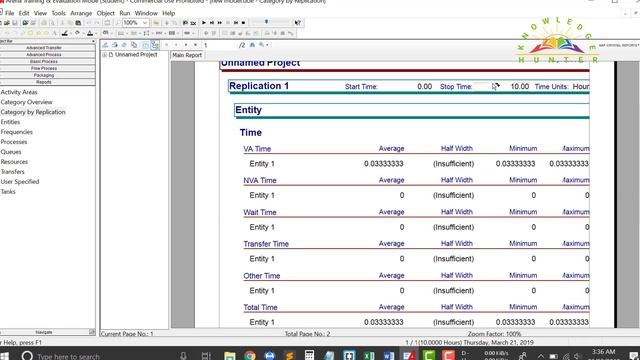Image resolution: width=640 pixels, height=360 pixels.
Task: Open Excel from the taskbar
Action: point(369,356)
